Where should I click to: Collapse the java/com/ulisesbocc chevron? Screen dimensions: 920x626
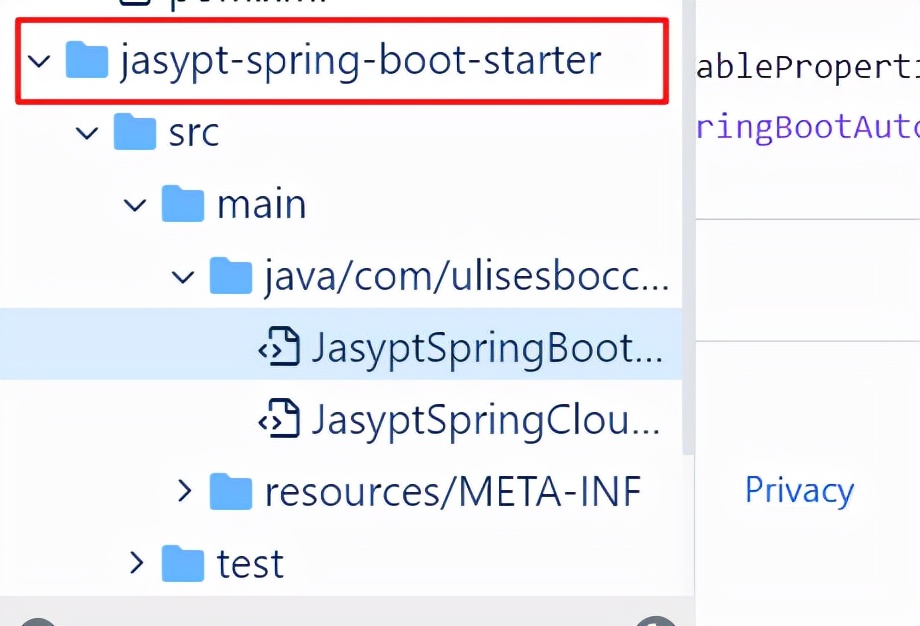184,276
